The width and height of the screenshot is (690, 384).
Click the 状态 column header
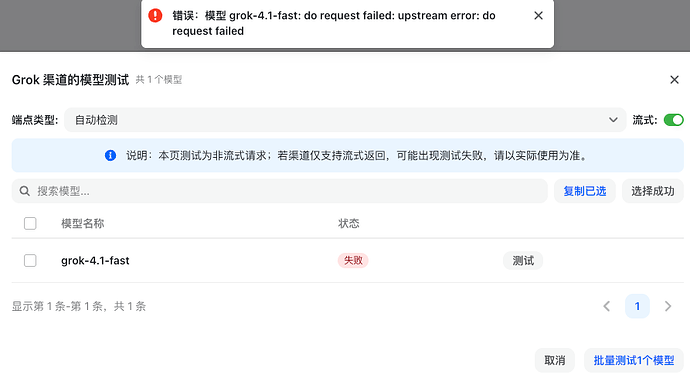(349, 223)
